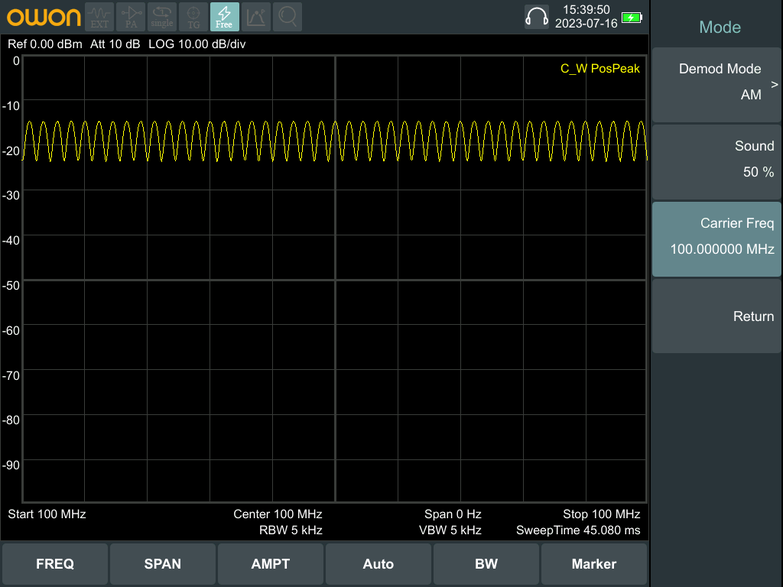Toggle the EXT external trigger icon
This screenshot has height=587, width=783.
coord(99,17)
